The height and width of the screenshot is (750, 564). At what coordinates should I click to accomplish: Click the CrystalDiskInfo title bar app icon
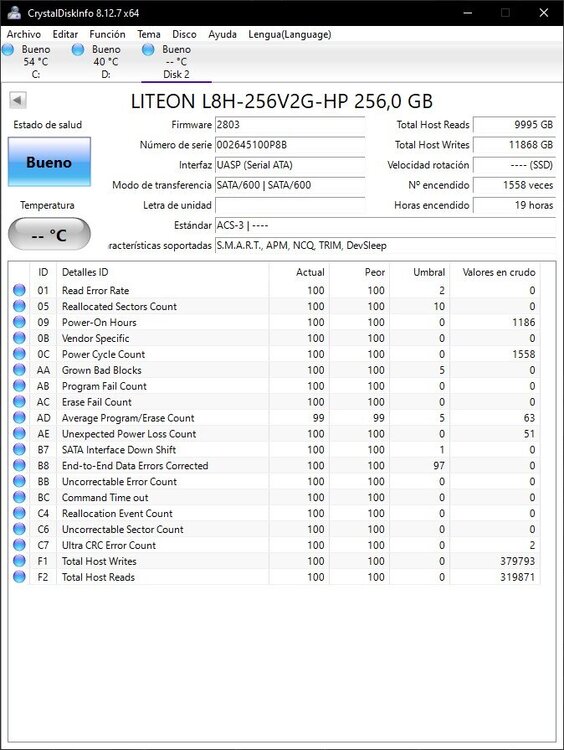14,12
